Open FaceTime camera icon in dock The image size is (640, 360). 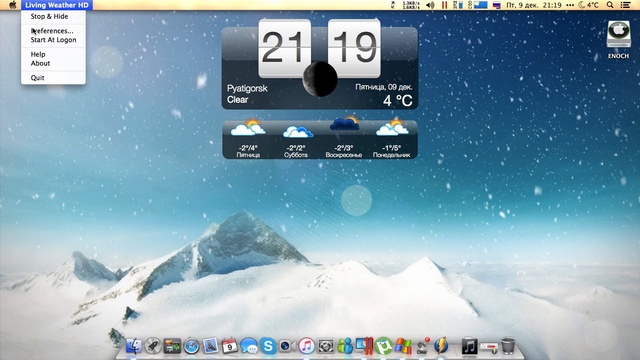point(287,346)
